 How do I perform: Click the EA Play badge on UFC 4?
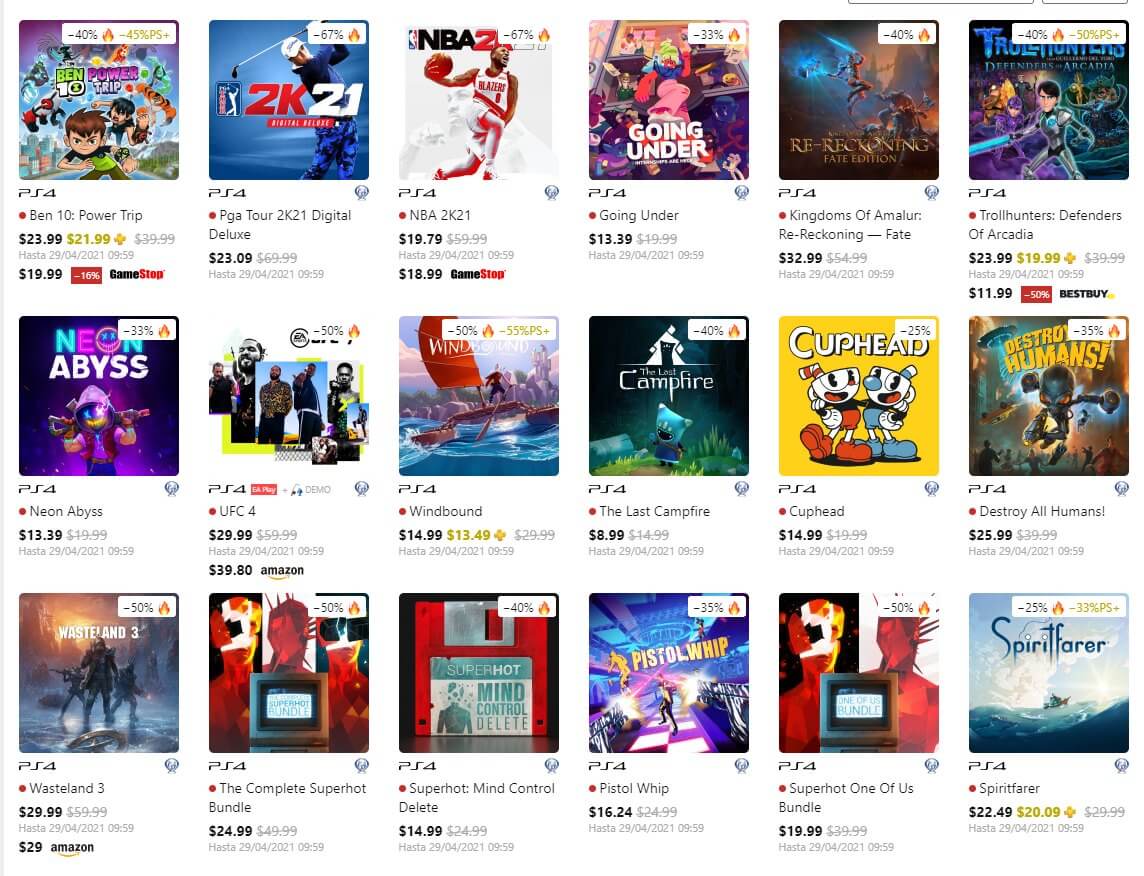(264, 489)
